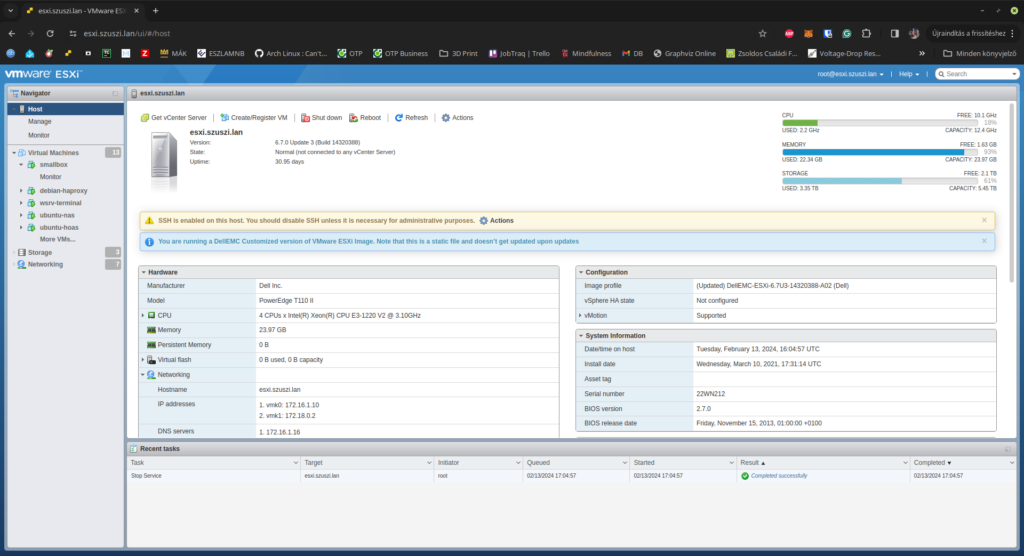The height and width of the screenshot is (556, 1024).
Task: Collapse the Configuration panel
Action: [581, 272]
